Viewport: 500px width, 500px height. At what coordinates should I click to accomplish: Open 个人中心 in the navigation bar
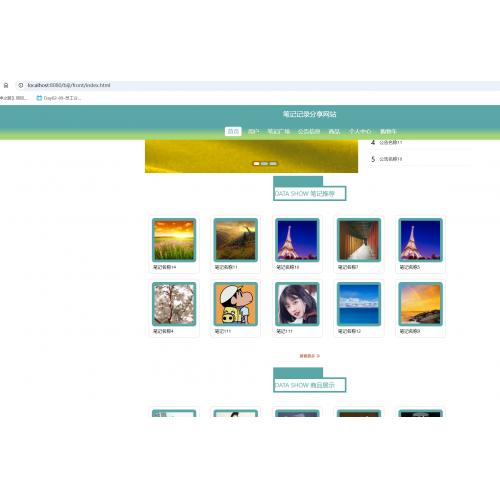pos(360,131)
